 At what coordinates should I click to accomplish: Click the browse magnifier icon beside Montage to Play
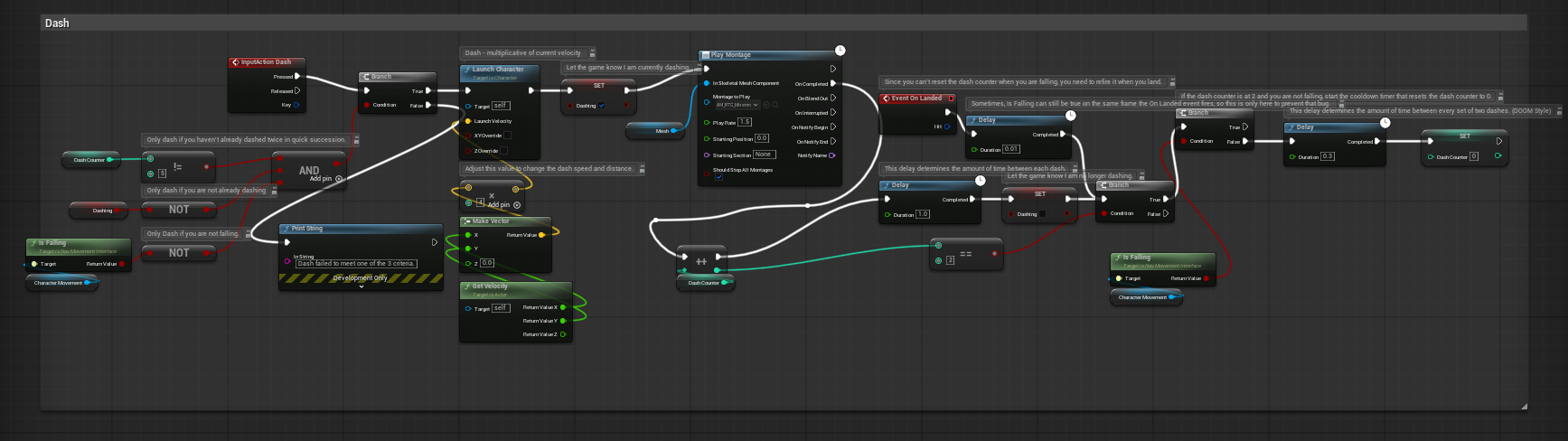tap(775, 105)
